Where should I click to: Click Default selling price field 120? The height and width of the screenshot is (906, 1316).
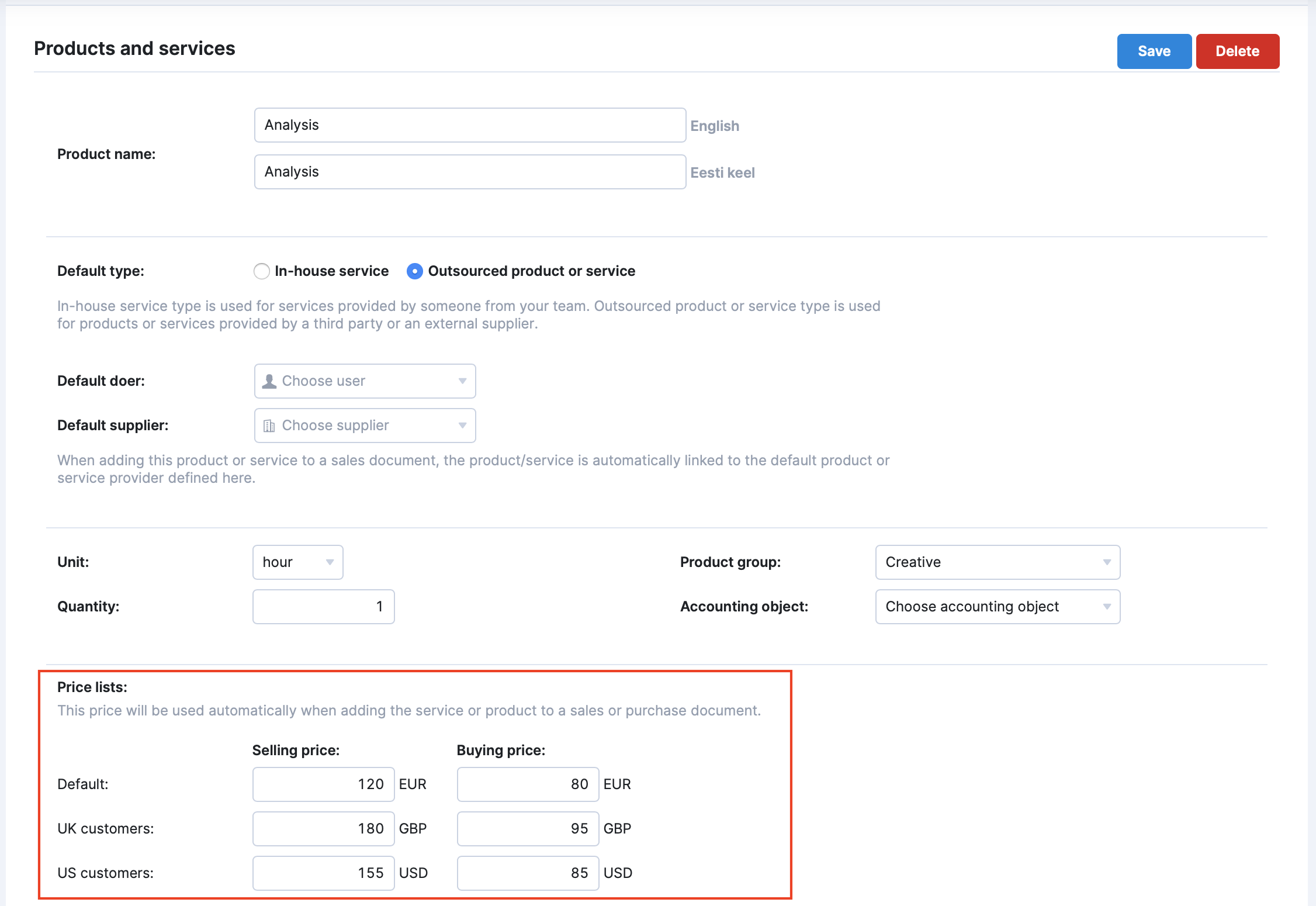pyautogui.click(x=323, y=784)
